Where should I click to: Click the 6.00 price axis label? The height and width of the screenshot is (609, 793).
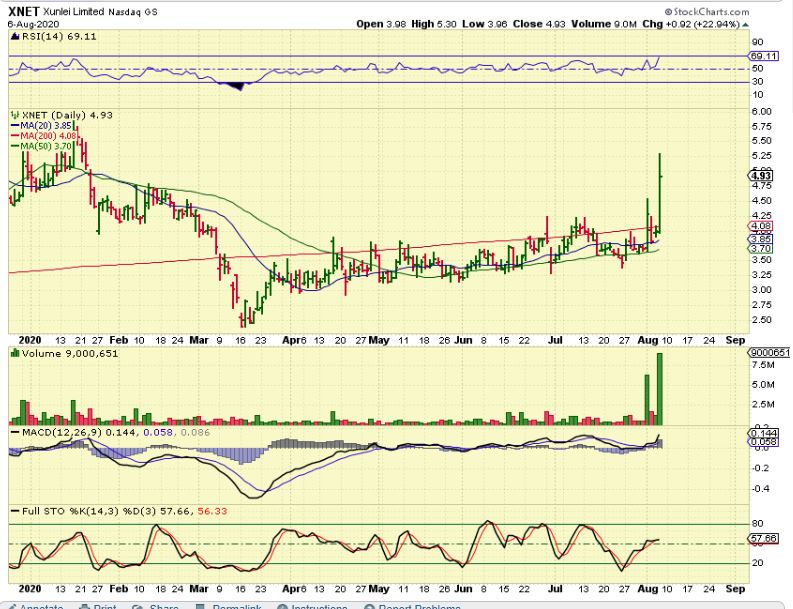pos(762,111)
